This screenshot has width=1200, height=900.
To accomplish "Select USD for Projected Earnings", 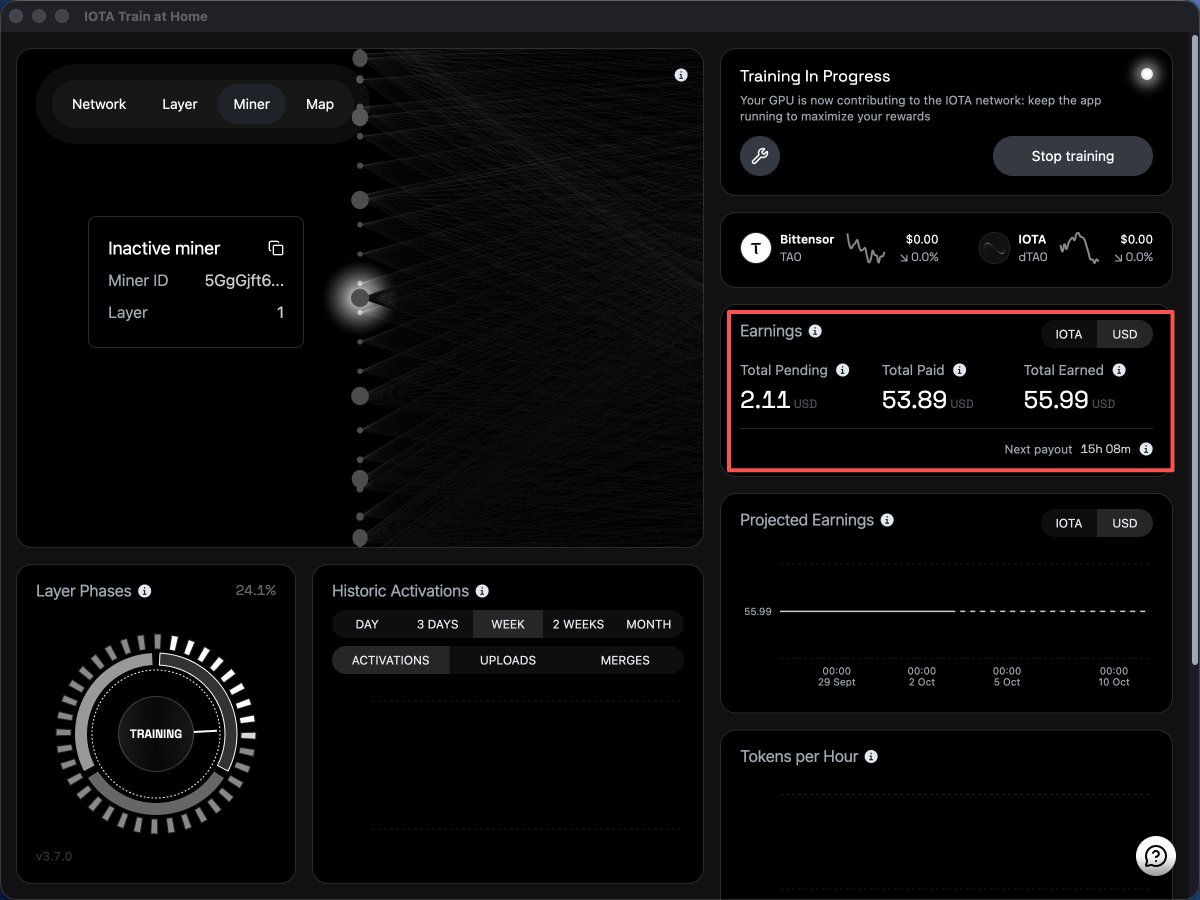I will point(1125,523).
